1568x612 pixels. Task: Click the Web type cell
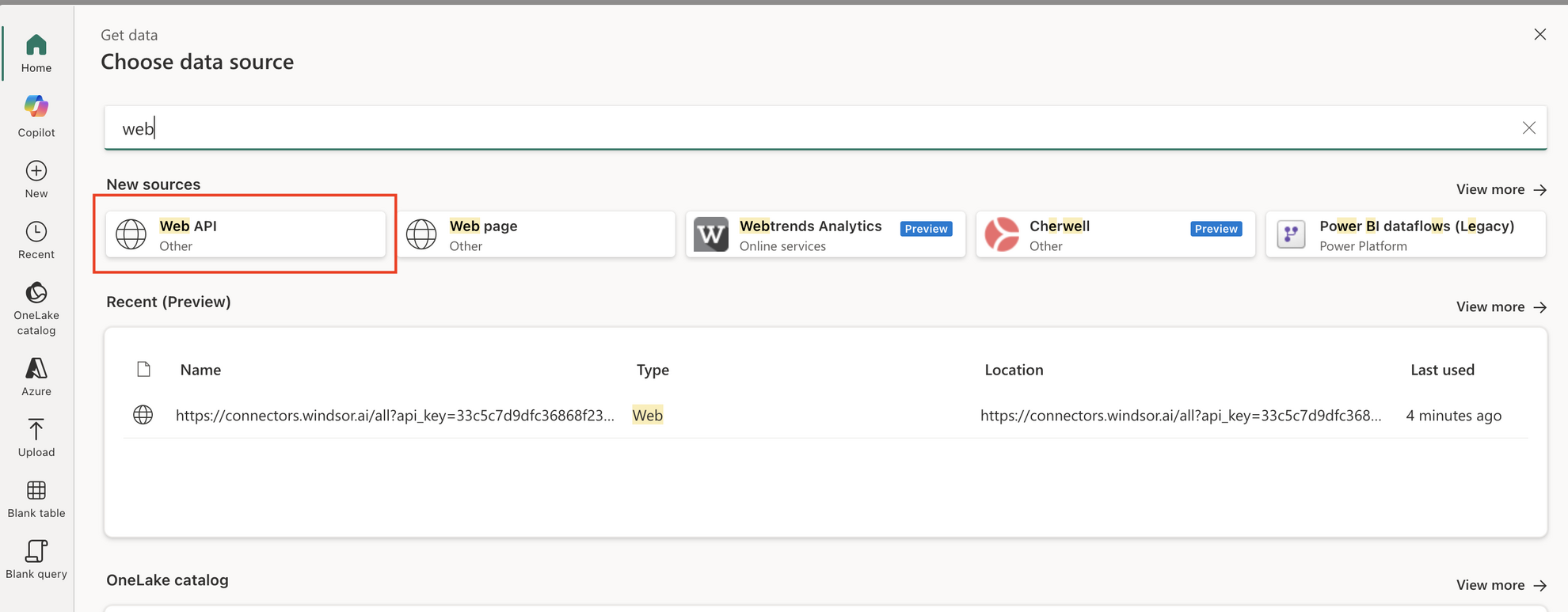click(x=647, y=416)
